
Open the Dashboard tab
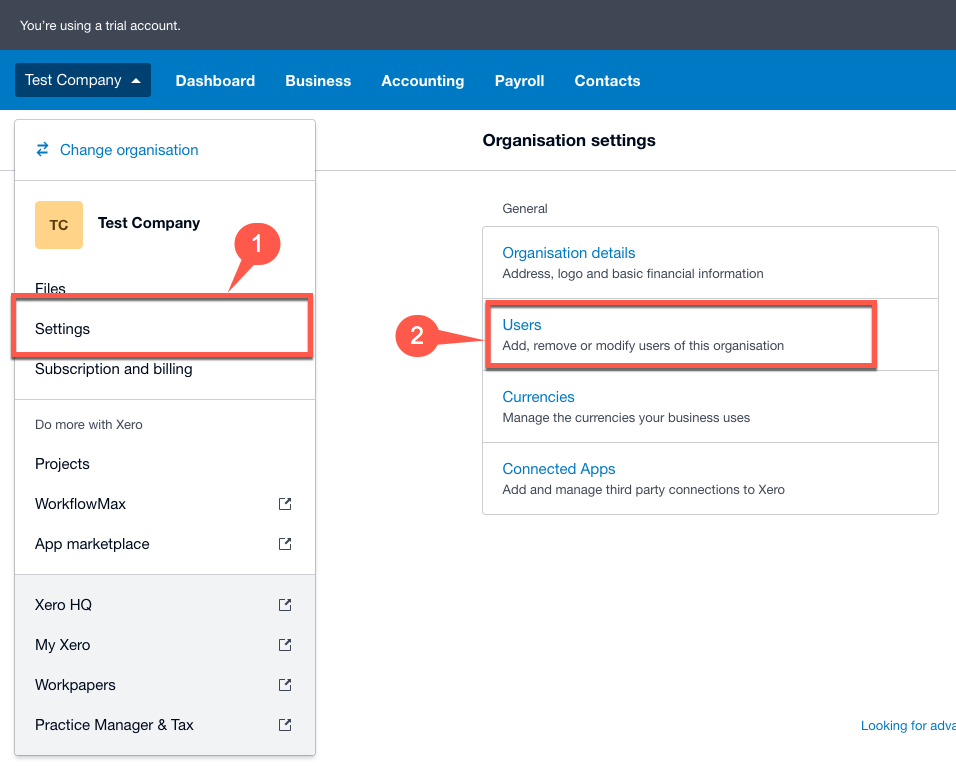click(x=215, y=80)
